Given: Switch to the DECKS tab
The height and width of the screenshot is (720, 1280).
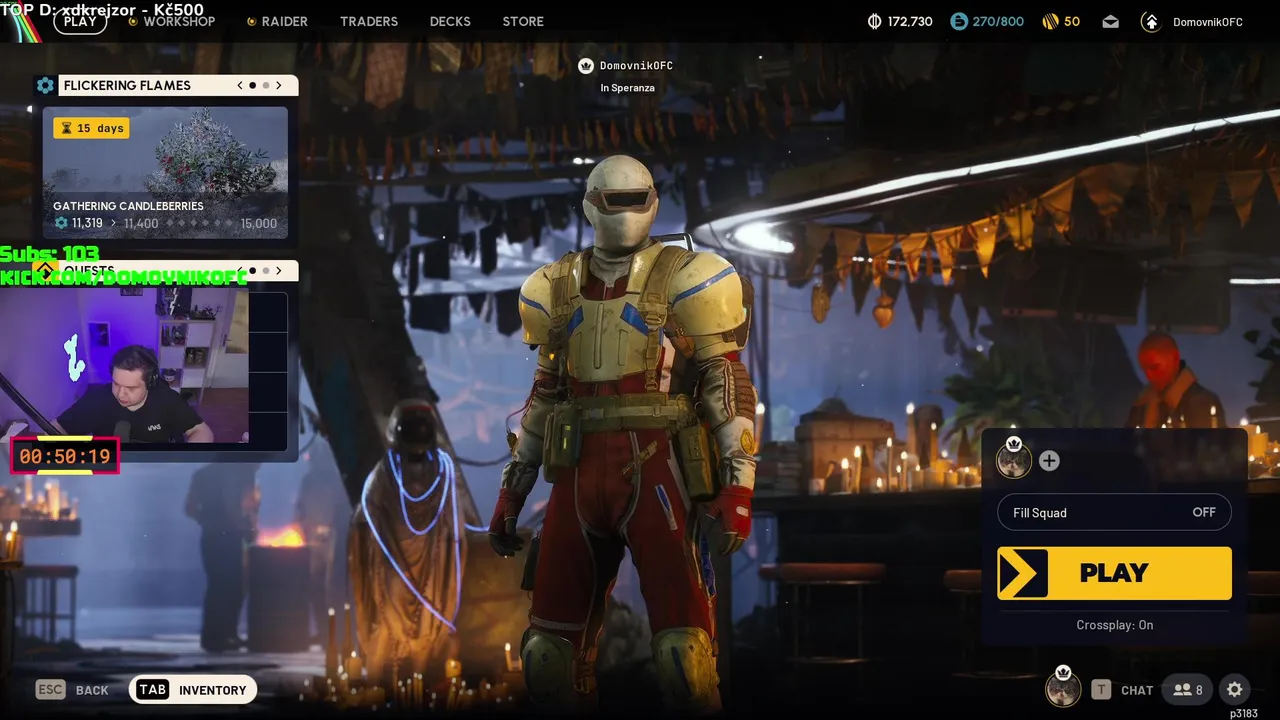Looking at the screenshot, I should pos(450,21).
